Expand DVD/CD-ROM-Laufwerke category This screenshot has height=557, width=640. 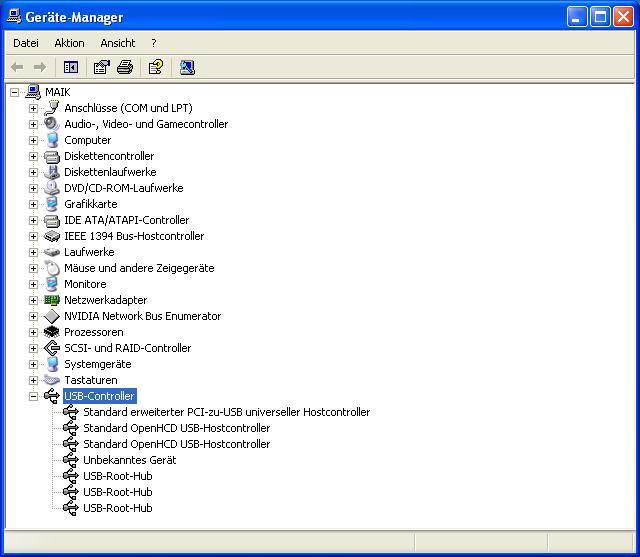coord(33,188)
